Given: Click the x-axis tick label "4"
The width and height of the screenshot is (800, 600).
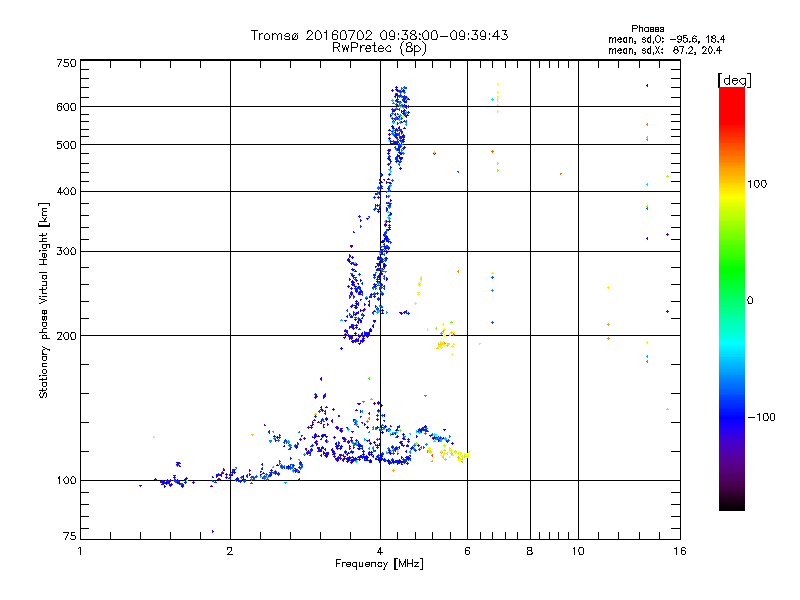Looking at the screenshot, I should click(x=380, y=551).
